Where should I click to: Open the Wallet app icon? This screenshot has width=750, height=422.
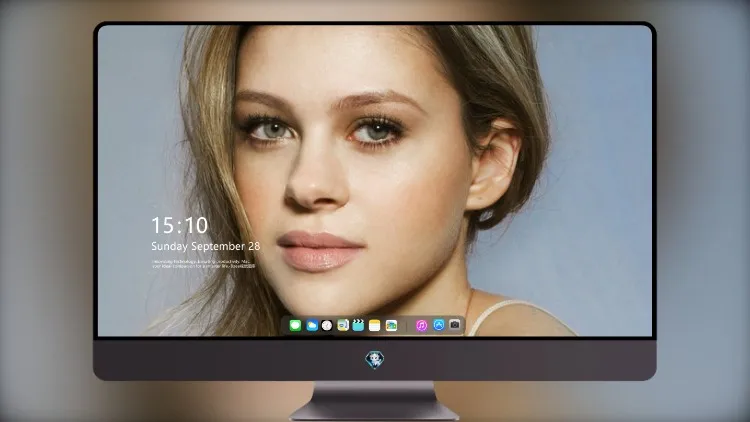[391, 325]
